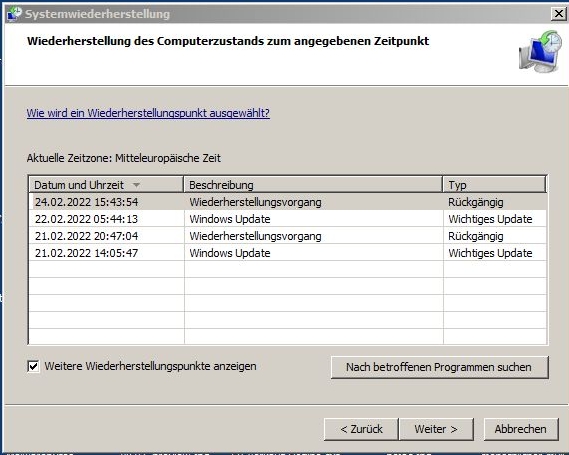Click 'Wichtiges Update' in the 21.02.2022 14:05:47 row
The width and height of the screenshot is (569, 455).
(x=490, y=253)
